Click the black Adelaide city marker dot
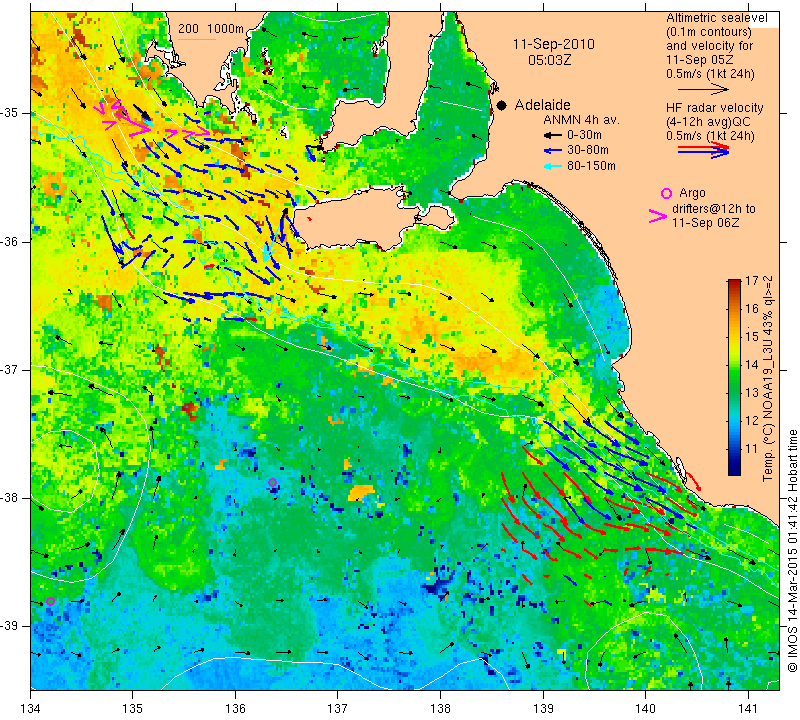 point(502,105)
